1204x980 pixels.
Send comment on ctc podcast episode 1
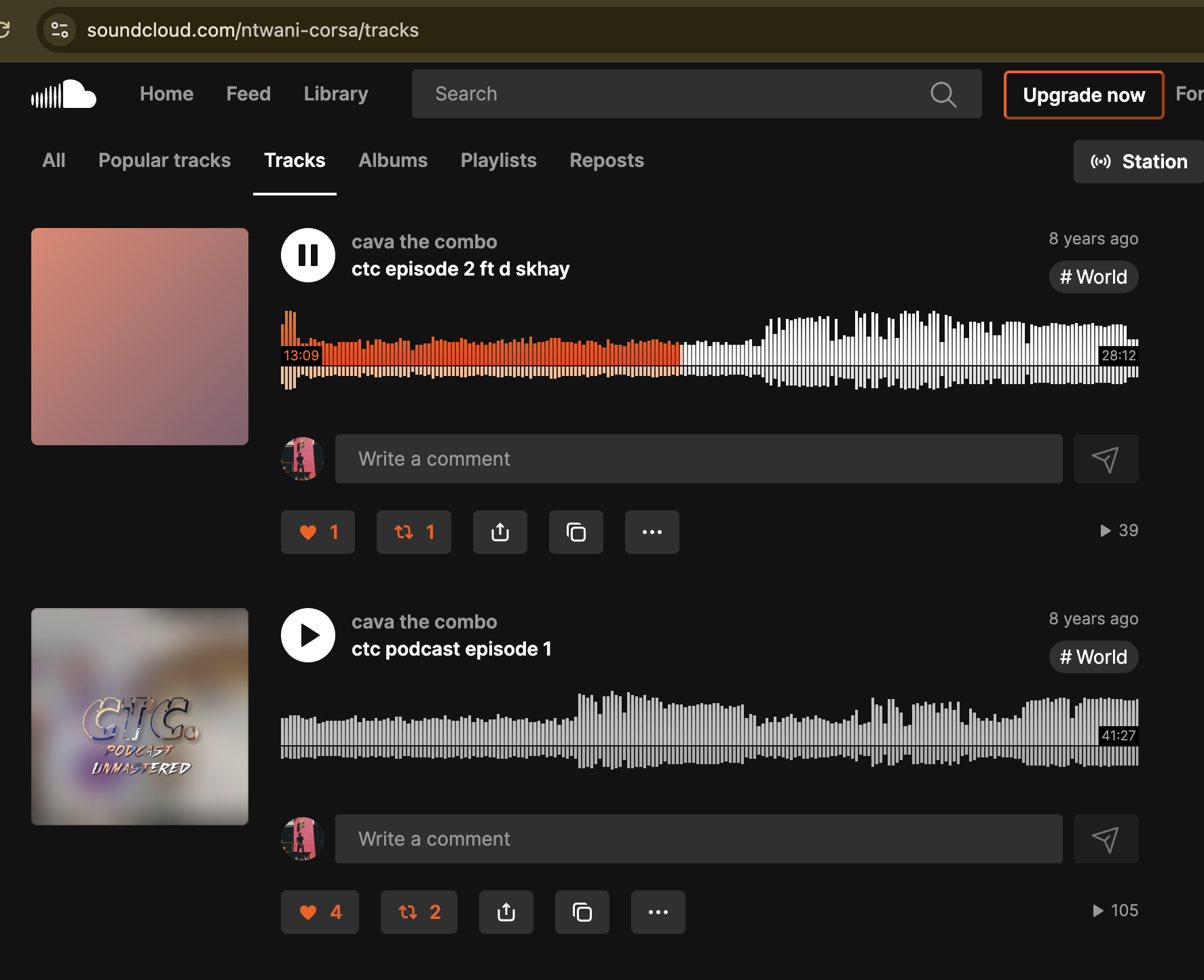(x=1106, y=839)
